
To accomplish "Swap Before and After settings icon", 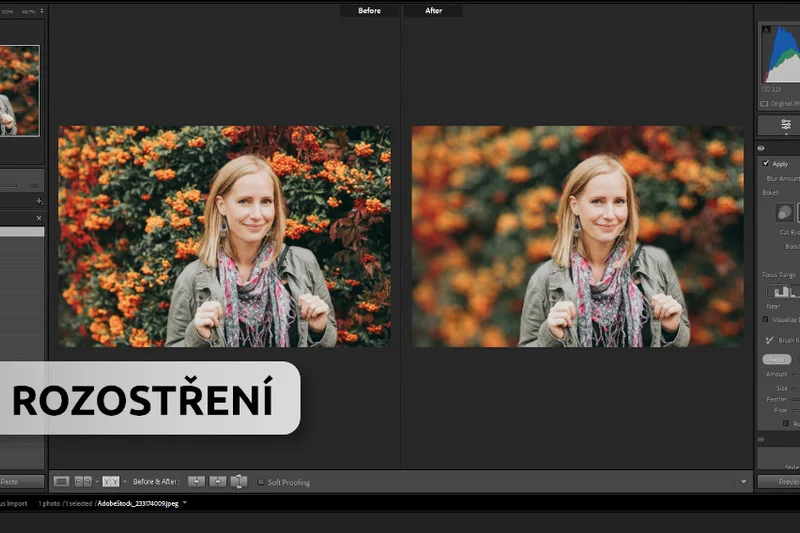I will pyautogui.click(x=239, y=481).
